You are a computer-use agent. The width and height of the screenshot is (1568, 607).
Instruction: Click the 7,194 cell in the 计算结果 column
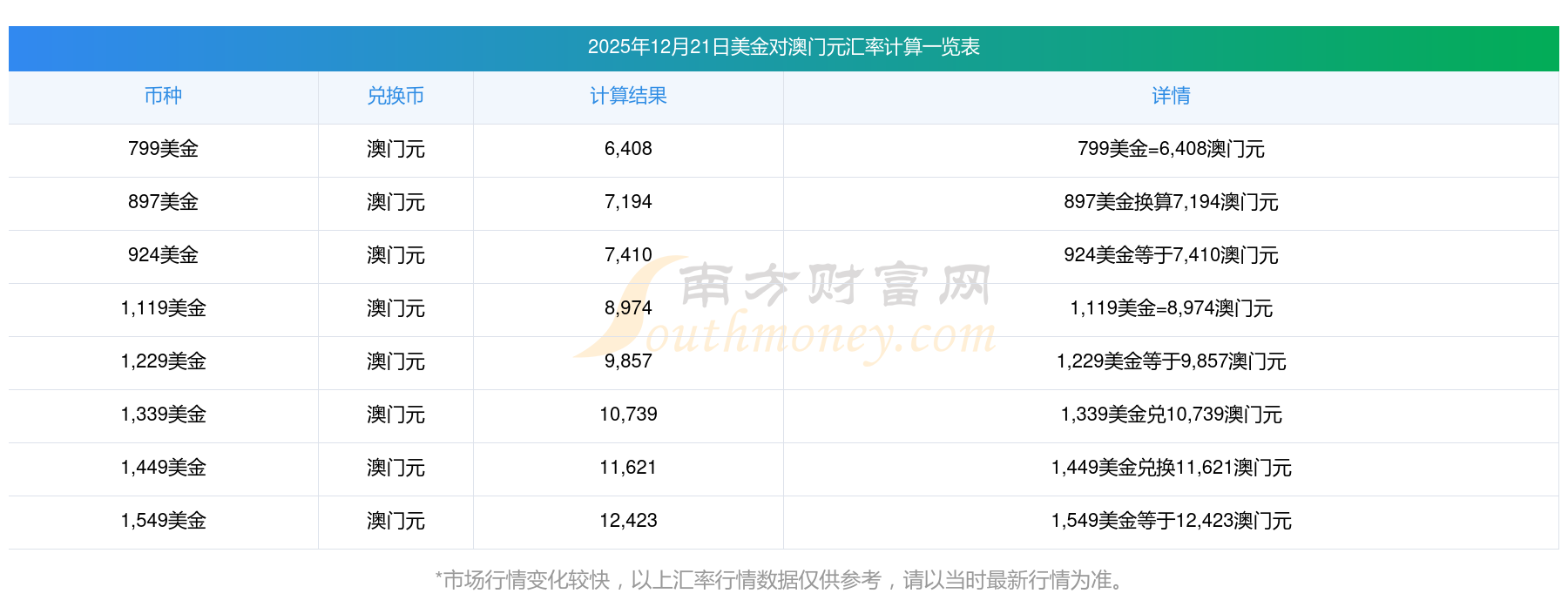628,202
